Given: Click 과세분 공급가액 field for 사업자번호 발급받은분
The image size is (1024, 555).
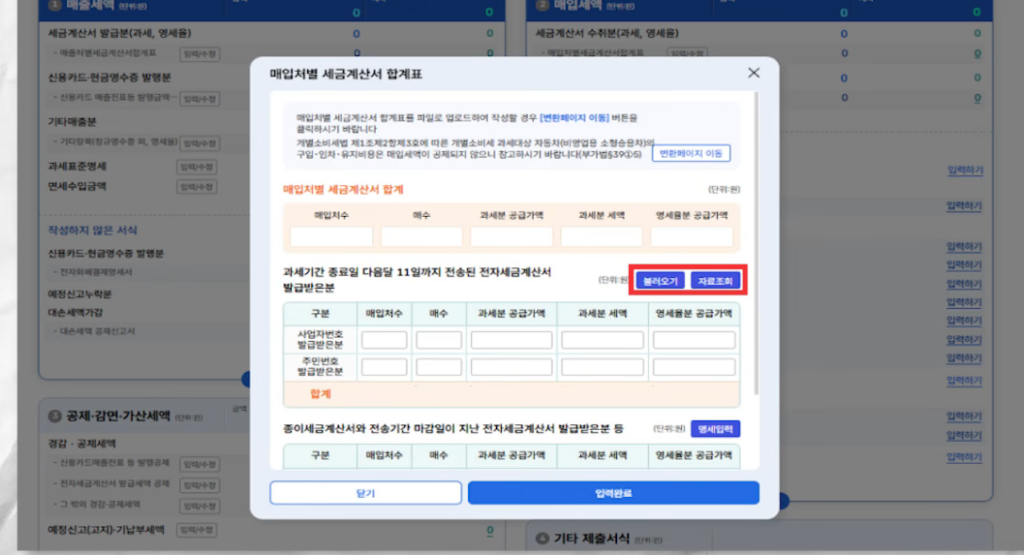Looking at the screenshot, I should 511,340.
